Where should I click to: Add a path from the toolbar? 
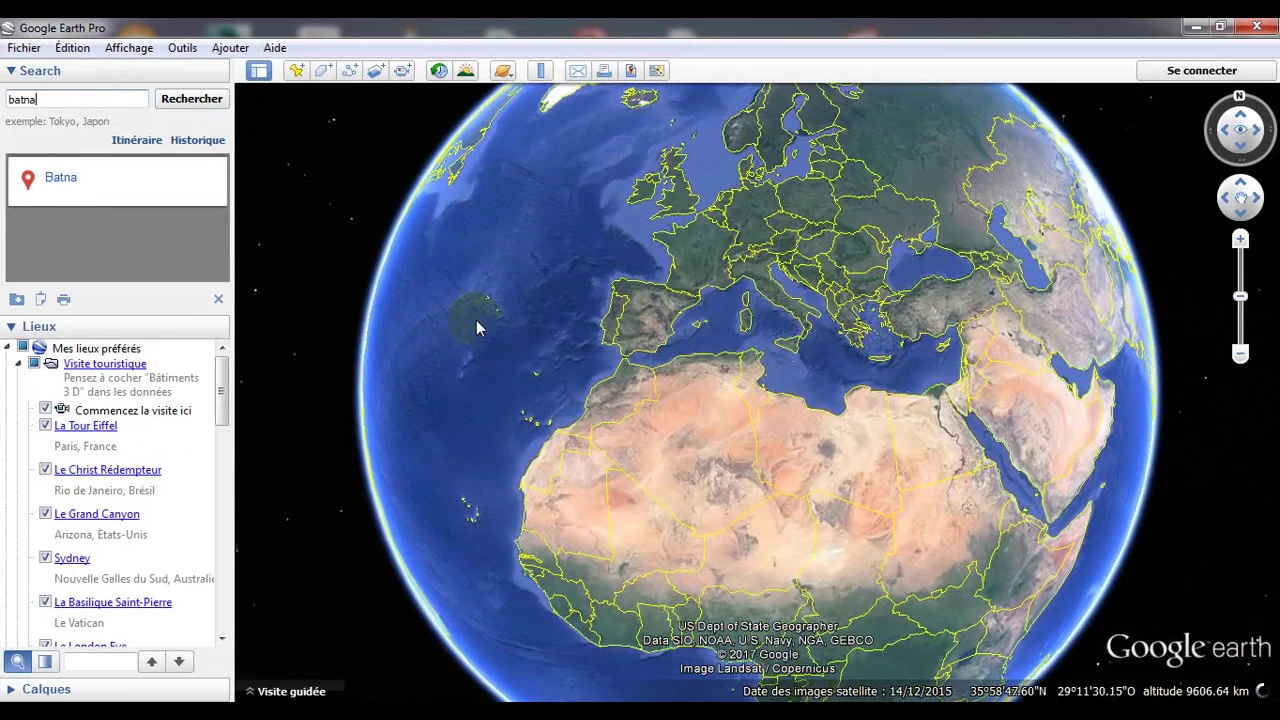[x=350, y=71]
